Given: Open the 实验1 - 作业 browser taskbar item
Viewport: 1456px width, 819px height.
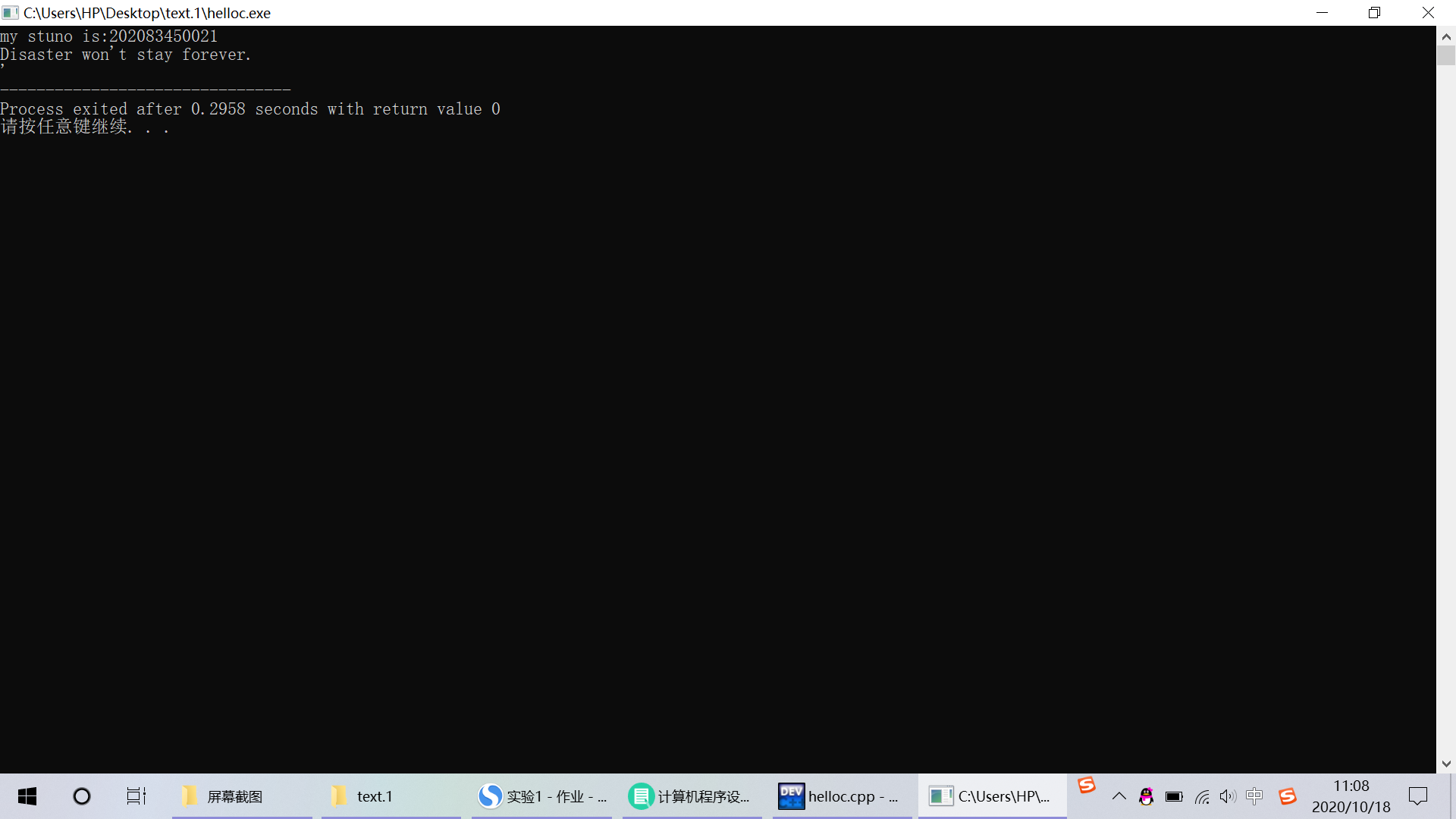Looking at the screenshot, I should [x=541, y=796].
